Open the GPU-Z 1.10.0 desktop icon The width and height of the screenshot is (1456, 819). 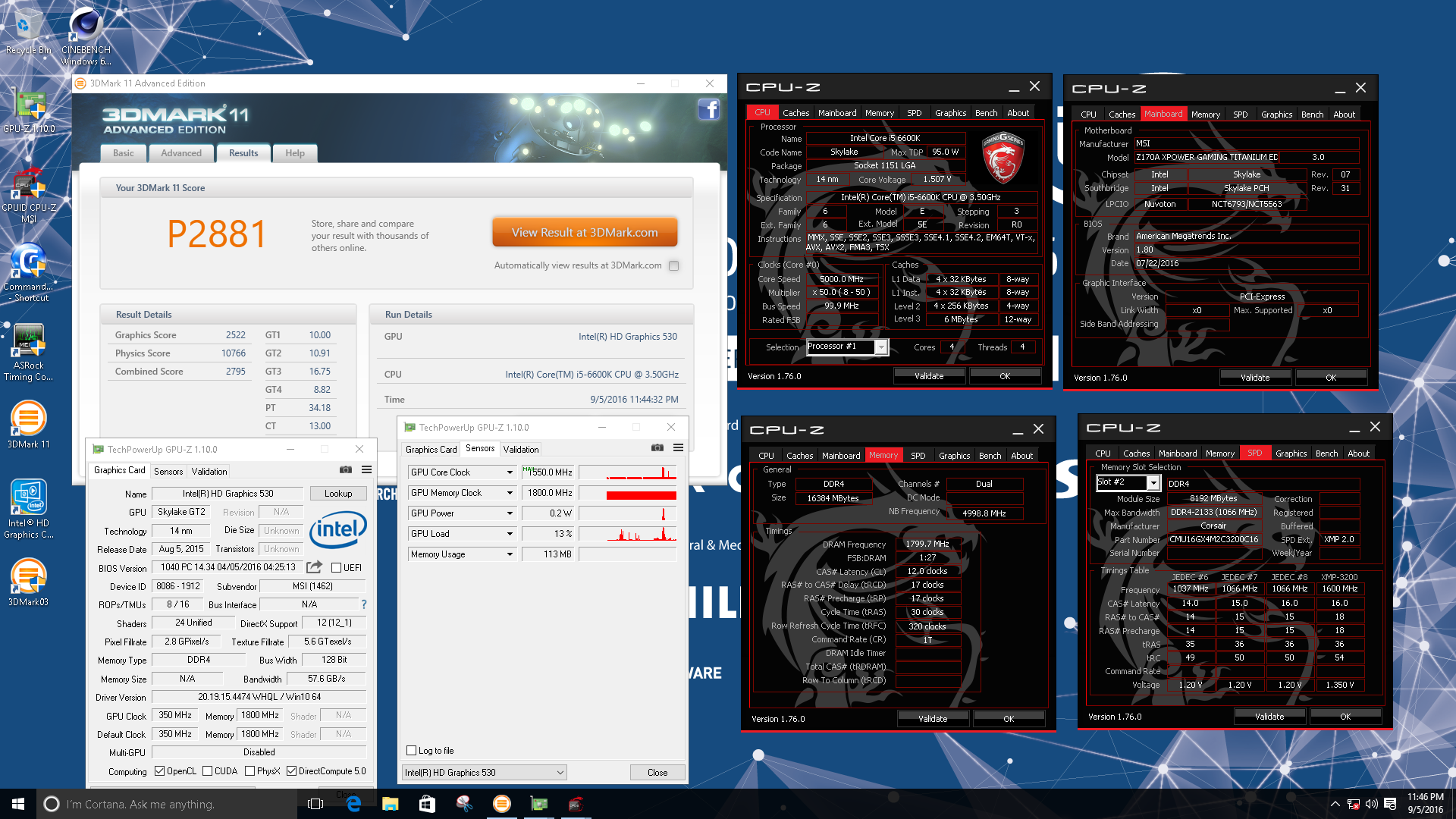click(29, 111)
